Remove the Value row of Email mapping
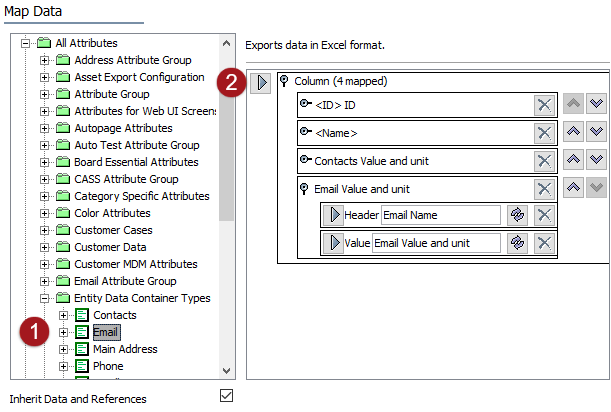The height and width of the screenshot is (412, 611). tap(543, 243)
